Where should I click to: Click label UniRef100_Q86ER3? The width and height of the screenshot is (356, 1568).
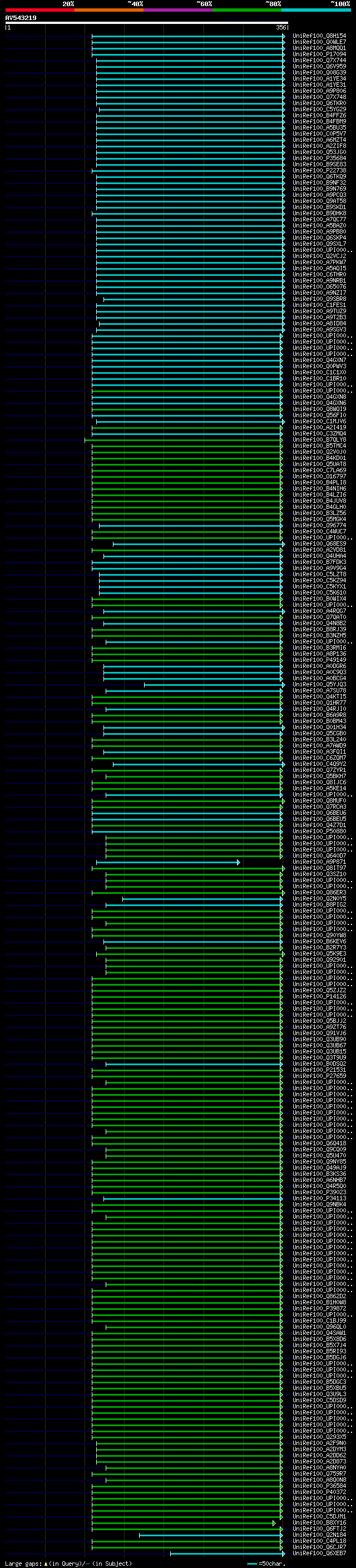point(319,892)
